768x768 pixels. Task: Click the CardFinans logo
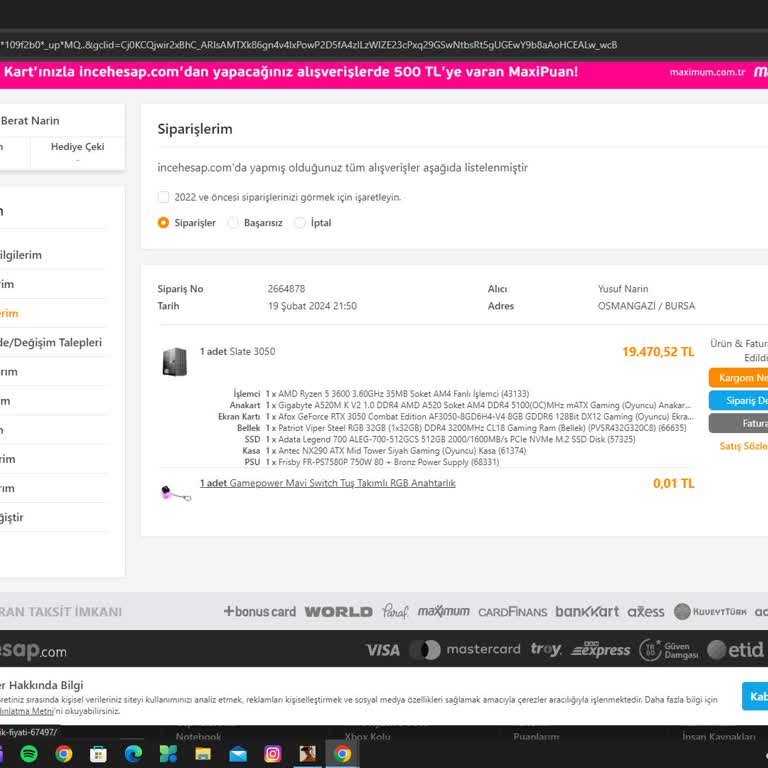point(512,612)
